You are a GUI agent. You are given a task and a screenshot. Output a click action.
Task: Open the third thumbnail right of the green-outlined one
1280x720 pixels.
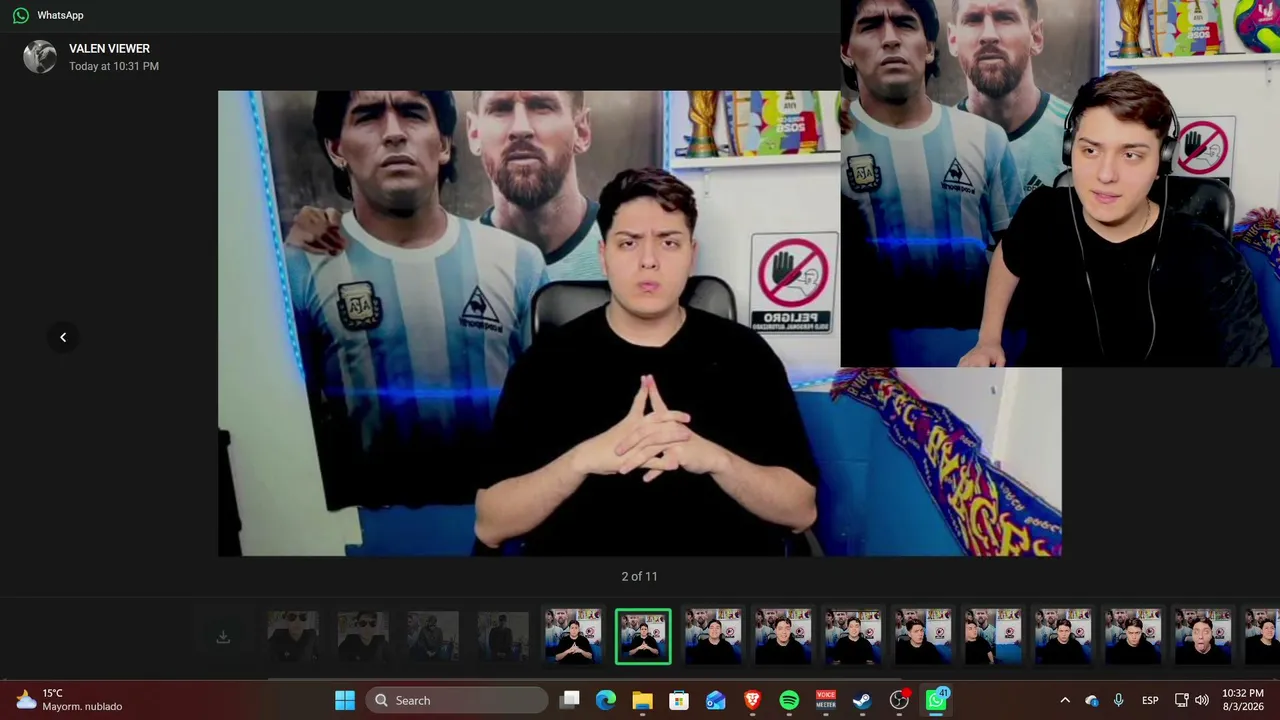point(853,637)
